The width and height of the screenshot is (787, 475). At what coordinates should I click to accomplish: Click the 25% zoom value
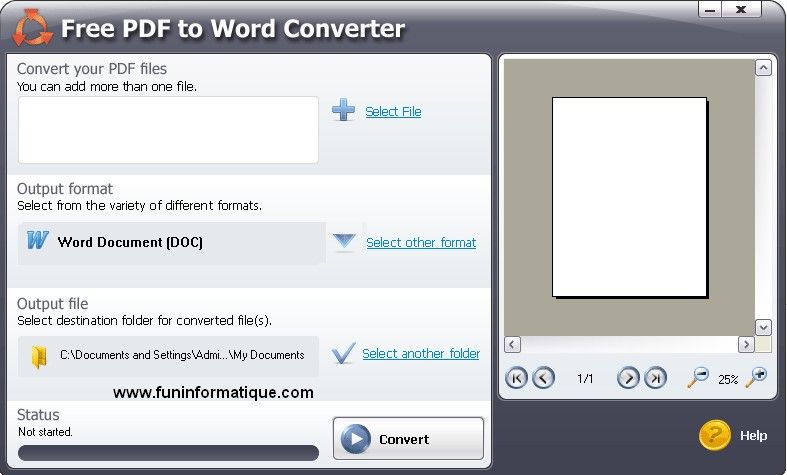pyautogui.click(x=728, y=379)
